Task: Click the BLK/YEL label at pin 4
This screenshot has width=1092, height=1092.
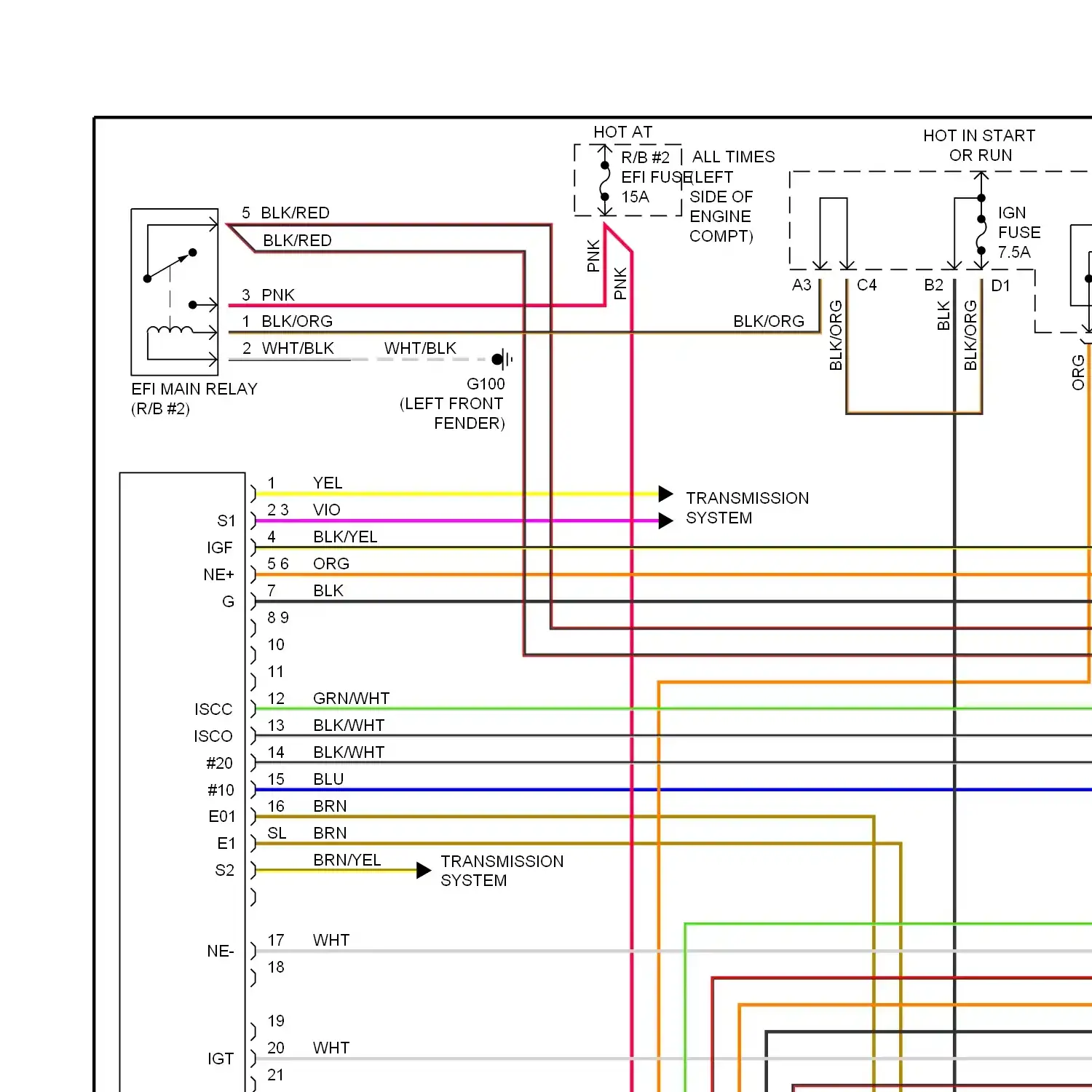Action: point(345,537)
